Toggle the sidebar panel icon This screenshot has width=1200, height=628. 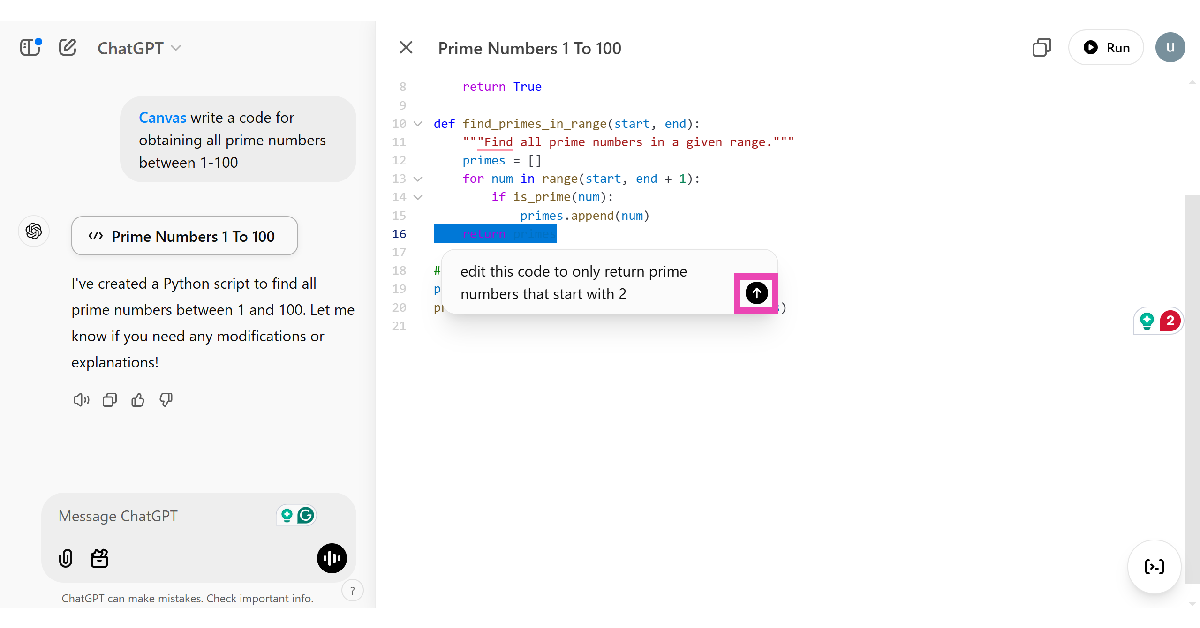[x=30, y=47]
